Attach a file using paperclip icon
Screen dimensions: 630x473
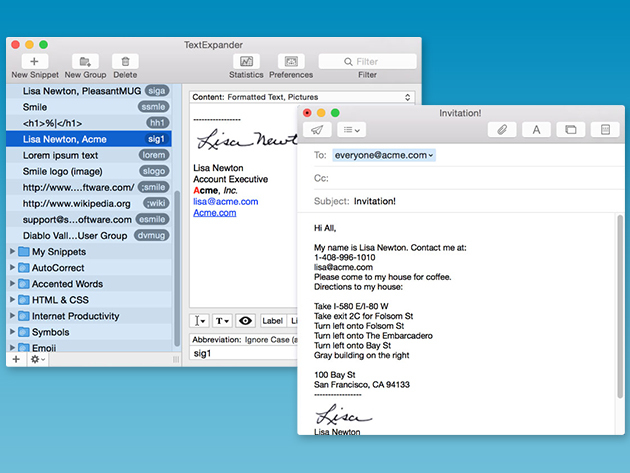[501, 130]
